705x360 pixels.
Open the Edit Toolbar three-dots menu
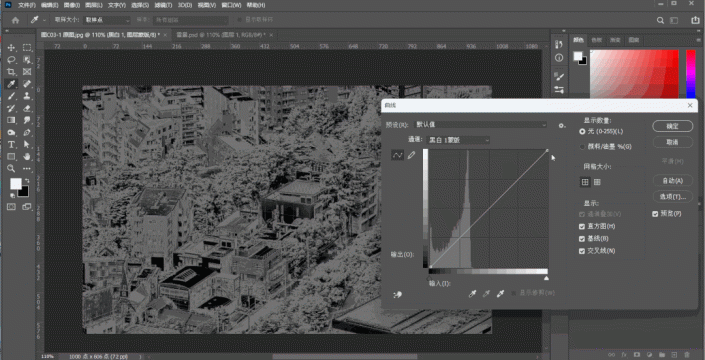coord(27,169)
